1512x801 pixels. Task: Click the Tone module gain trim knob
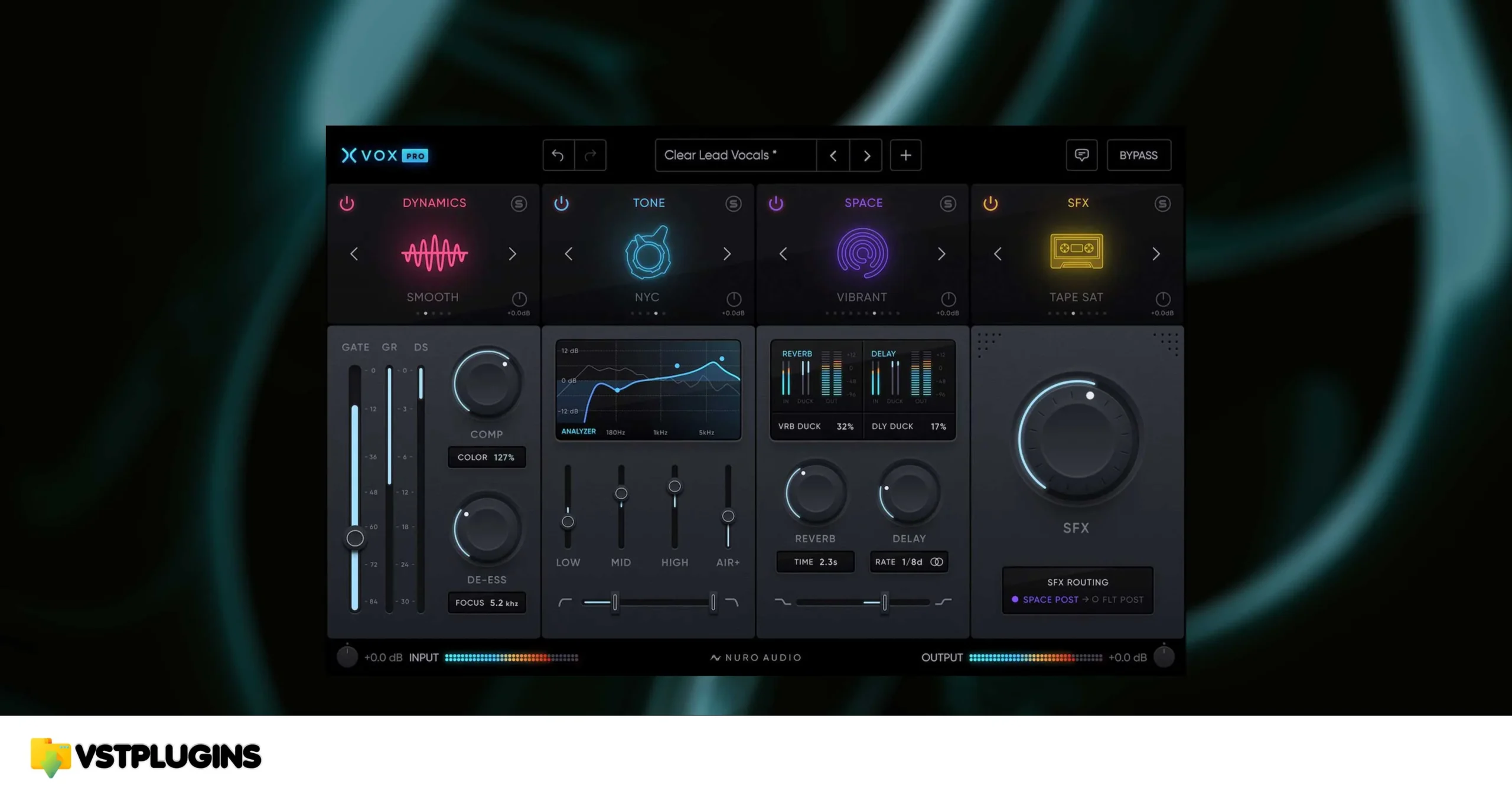tap(733, 298)
